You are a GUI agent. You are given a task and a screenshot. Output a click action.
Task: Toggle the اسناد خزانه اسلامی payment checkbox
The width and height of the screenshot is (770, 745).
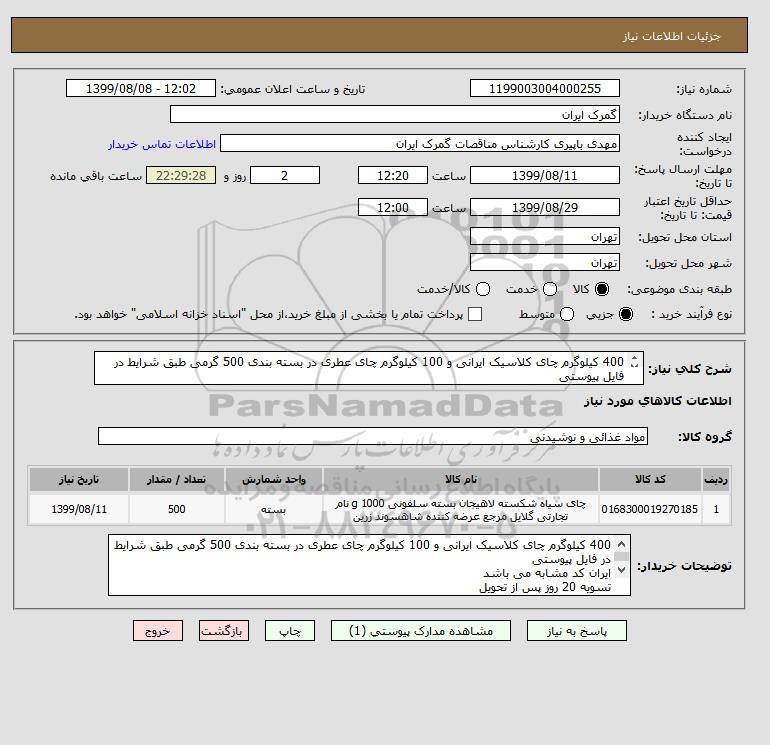(475, 314)
